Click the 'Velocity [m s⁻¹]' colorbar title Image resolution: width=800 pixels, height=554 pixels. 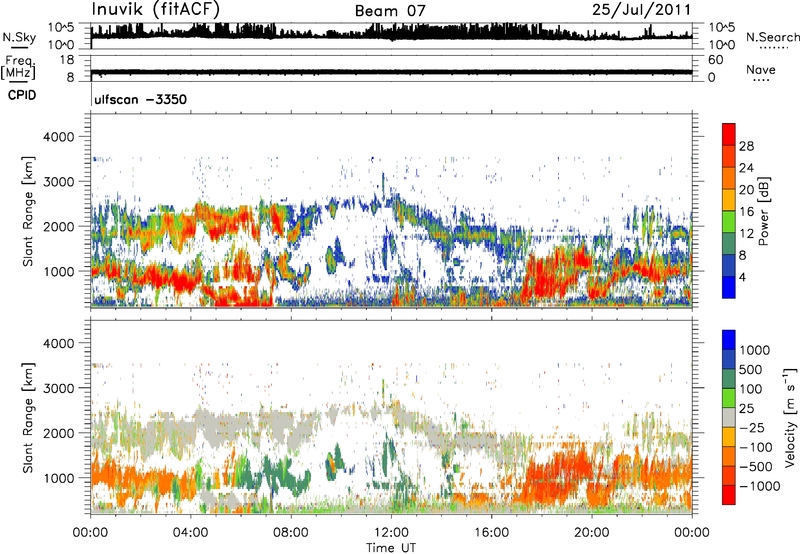(x=790, y=417)
